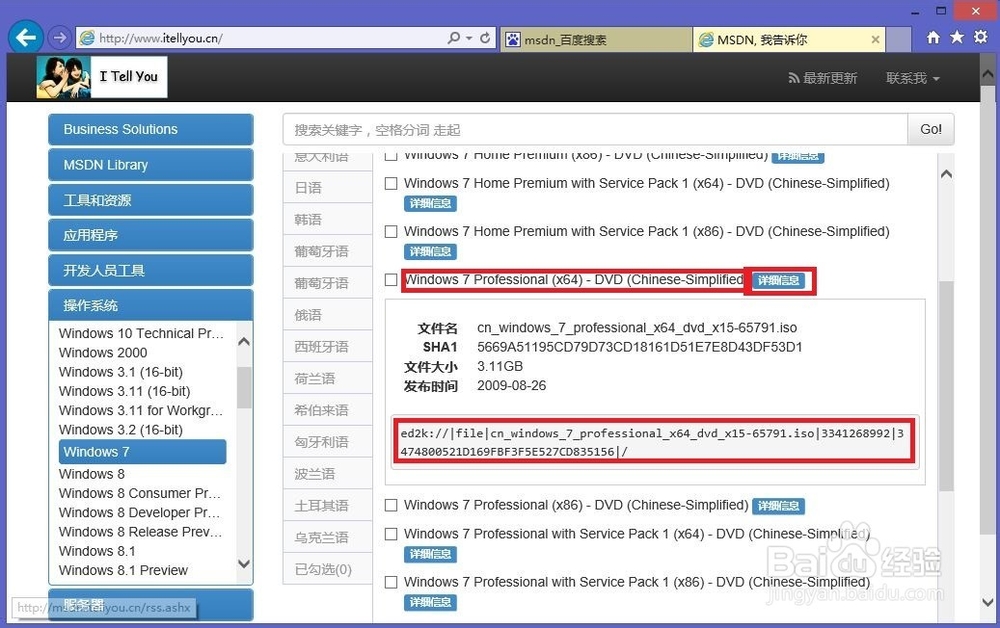
Task: Click the browser back arrow button
Action: (x=26, y=38)
